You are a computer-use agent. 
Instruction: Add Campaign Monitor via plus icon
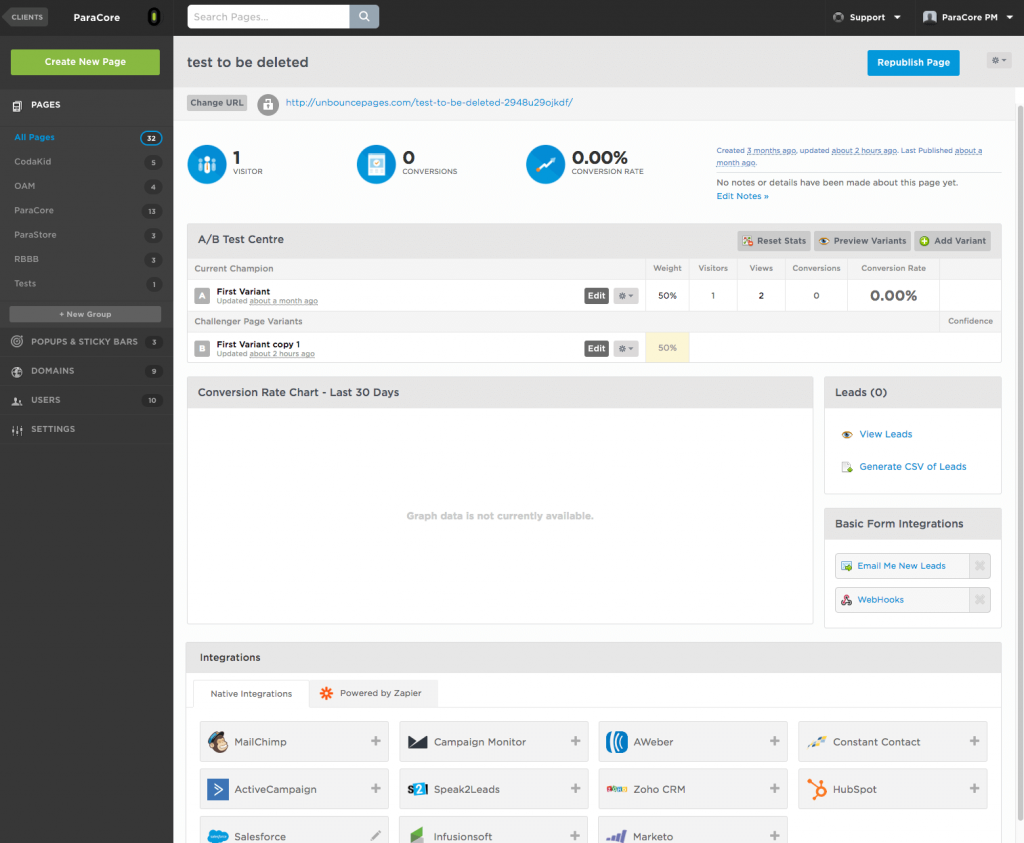[575, 741]
